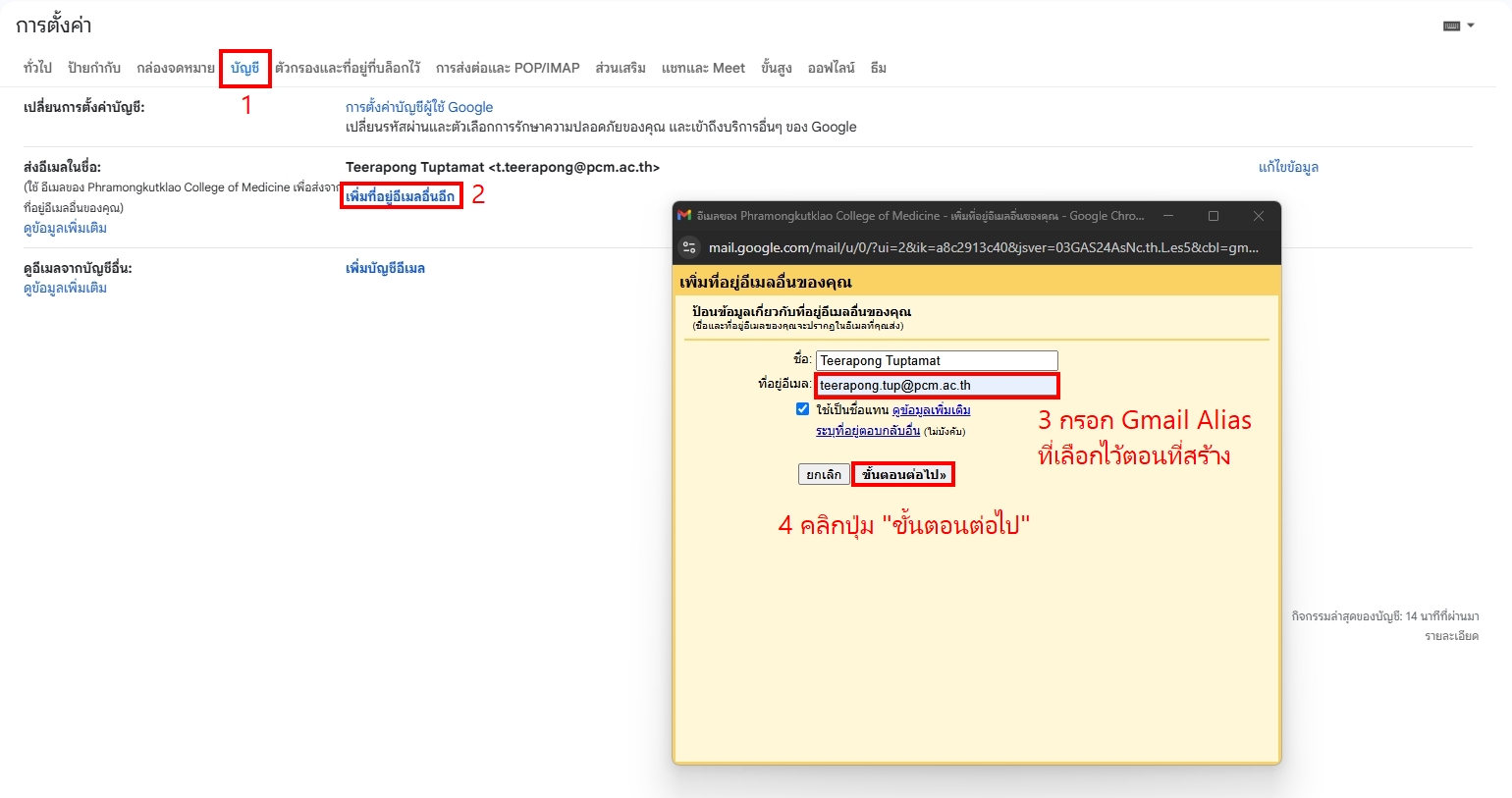
Task: Maximize the add email popup window
Action: [1213, 216]
